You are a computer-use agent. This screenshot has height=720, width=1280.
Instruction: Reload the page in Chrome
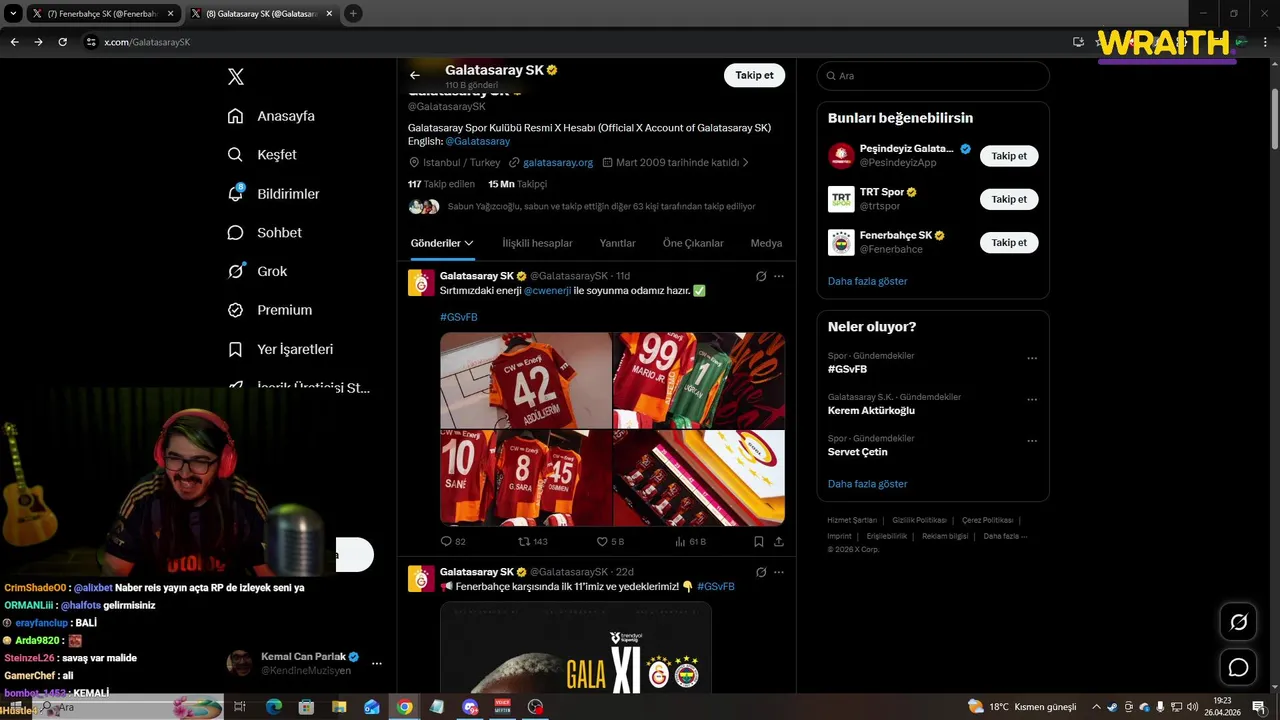pos(63,42)
